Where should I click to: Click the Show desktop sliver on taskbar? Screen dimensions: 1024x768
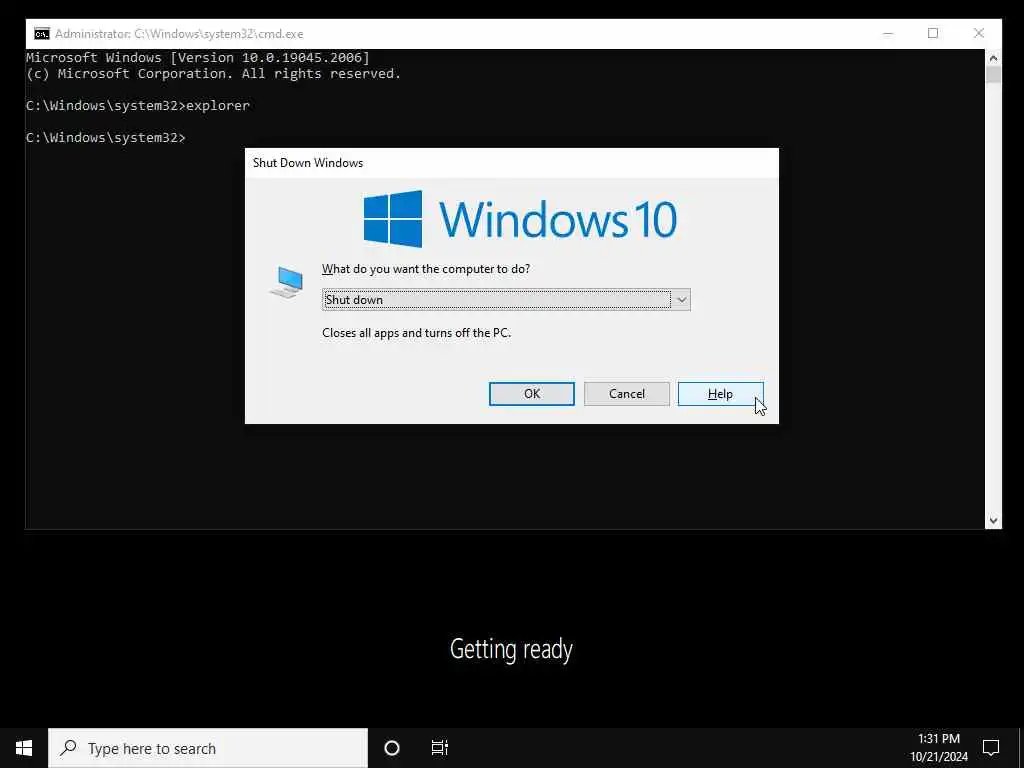tap(1021, 748)
